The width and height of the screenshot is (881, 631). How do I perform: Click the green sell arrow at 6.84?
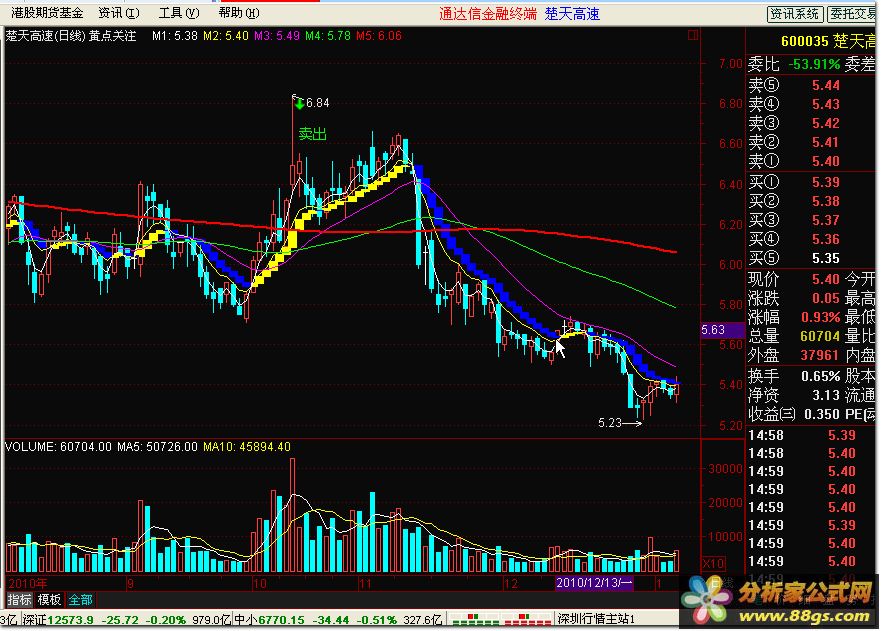299,103
